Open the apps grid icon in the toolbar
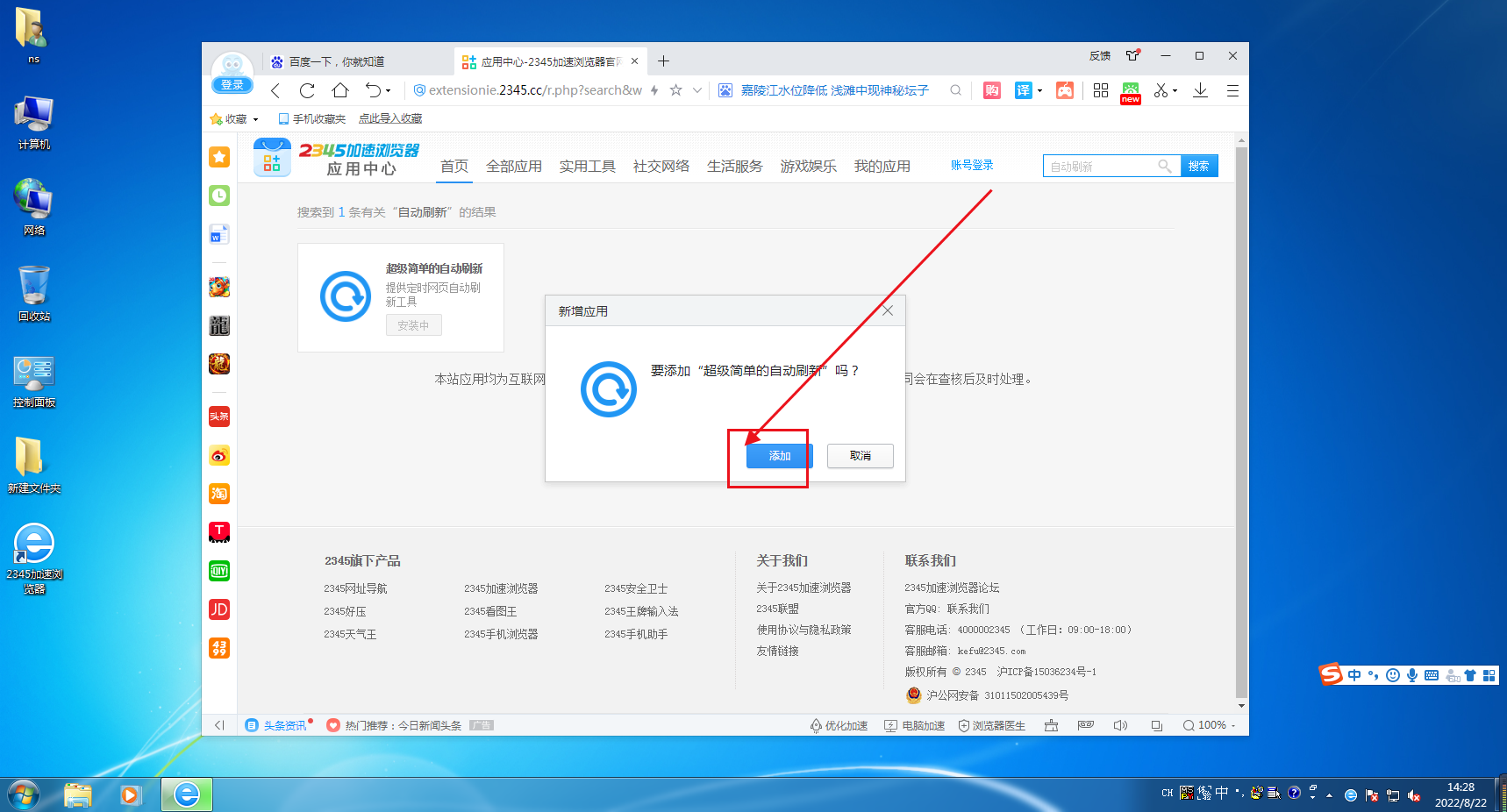 1101,90
